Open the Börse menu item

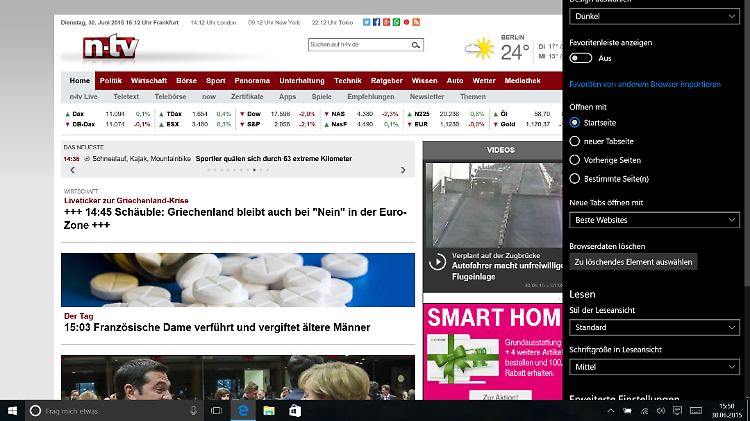click(187, 80)
